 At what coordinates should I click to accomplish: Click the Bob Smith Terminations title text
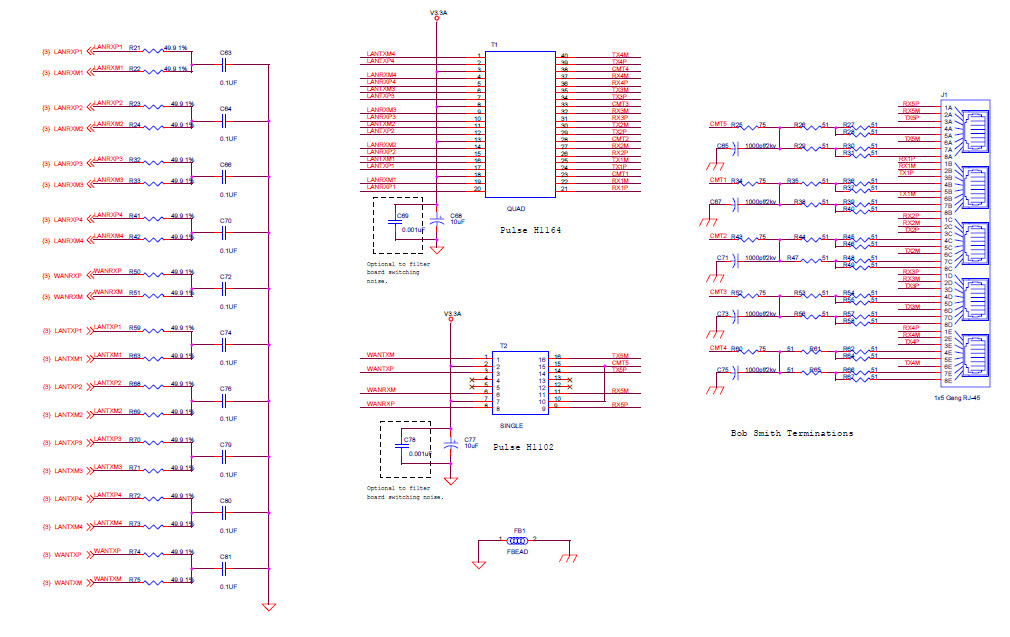pos(791,433)
